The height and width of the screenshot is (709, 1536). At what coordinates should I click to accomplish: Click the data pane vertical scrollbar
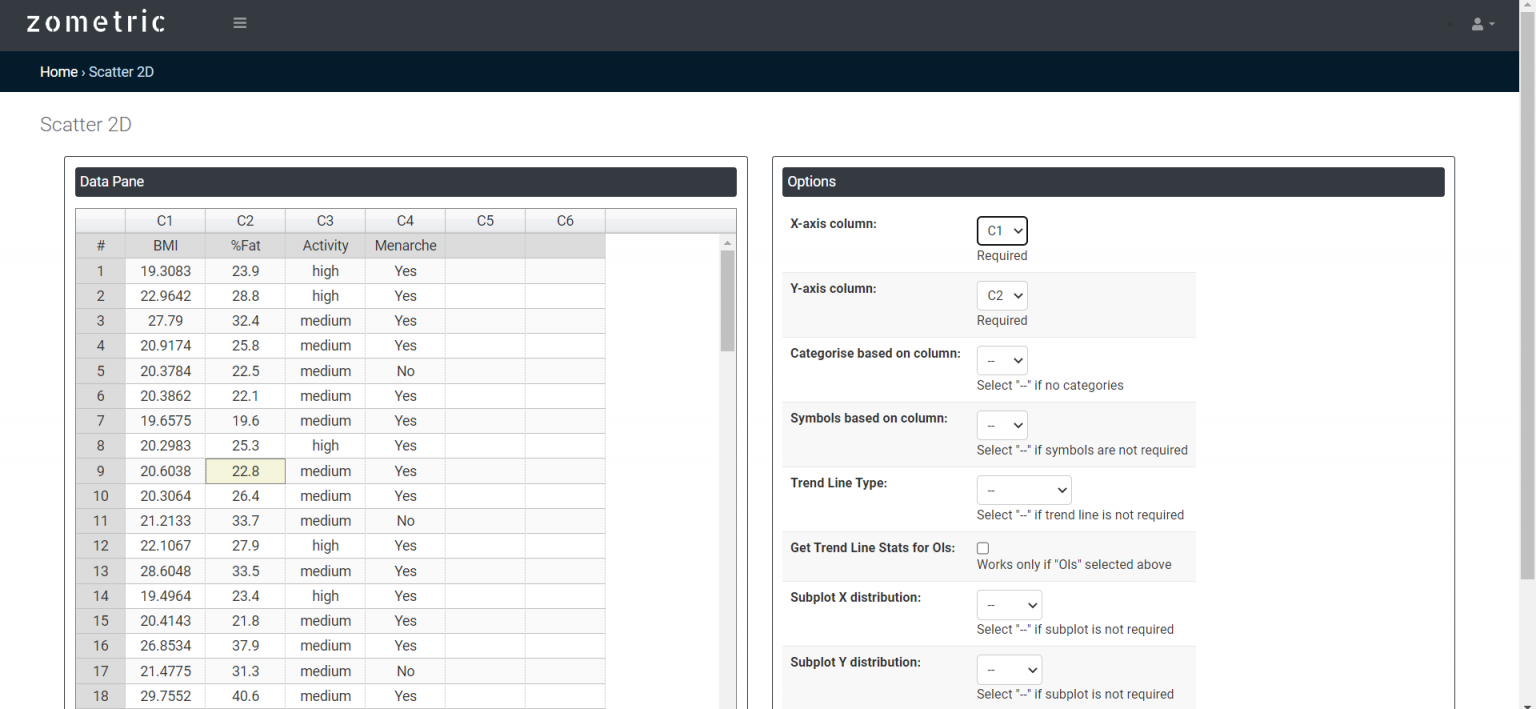pyautogui.click(x=727, y=301)
